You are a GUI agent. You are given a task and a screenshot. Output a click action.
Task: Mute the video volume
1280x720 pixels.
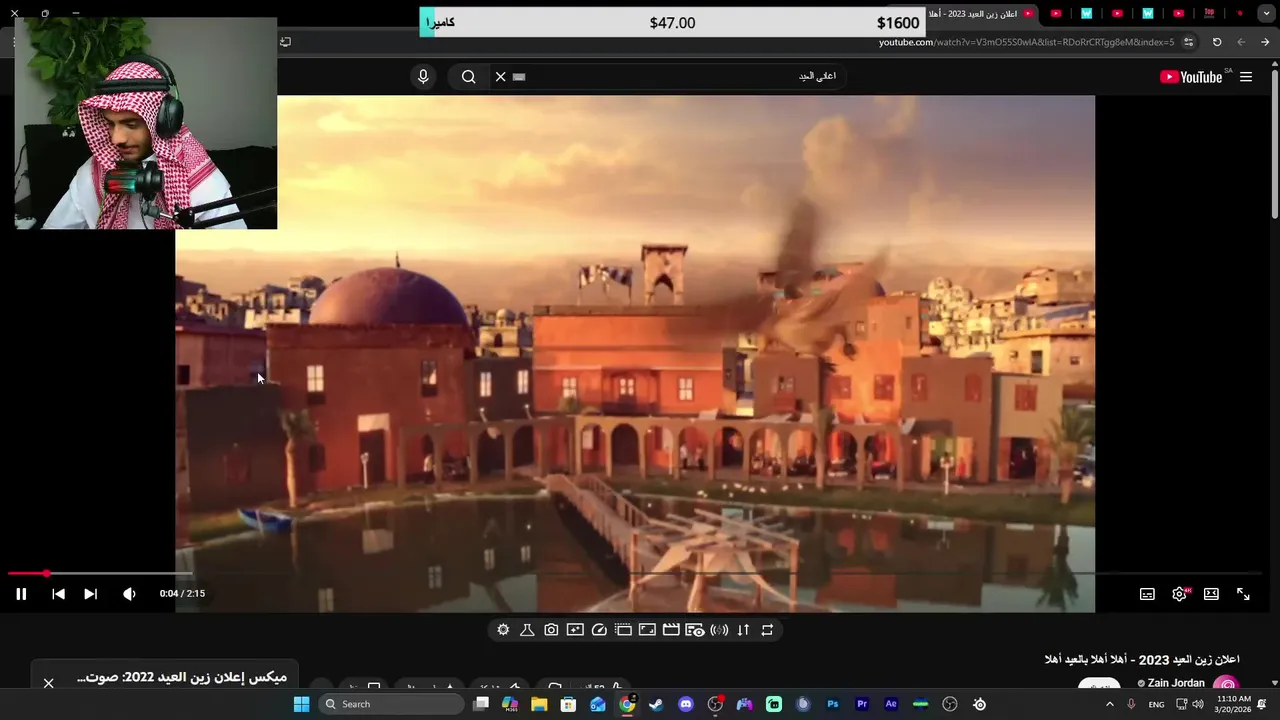click(129, 594)
